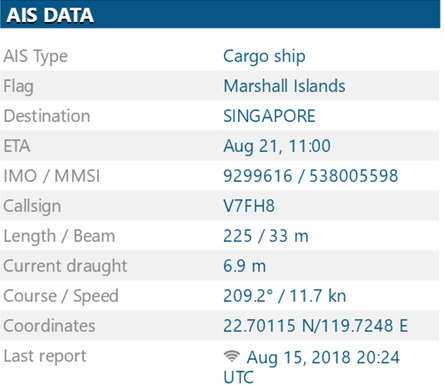444x385 pixels.
Task: Click the SINGAPORE destination value
Action: coord(269,116)
